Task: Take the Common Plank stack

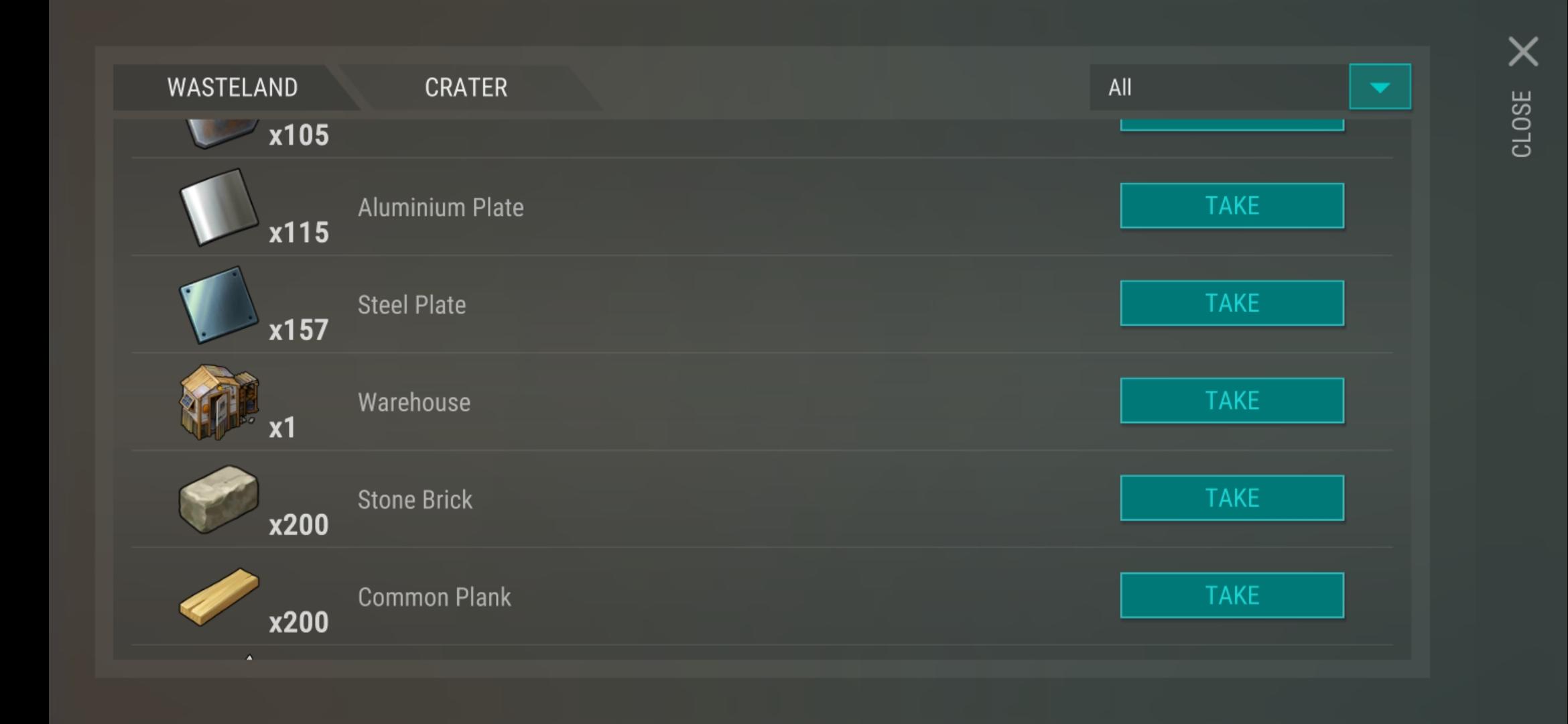Action: pyautogui.click(x=1232, y=595)
